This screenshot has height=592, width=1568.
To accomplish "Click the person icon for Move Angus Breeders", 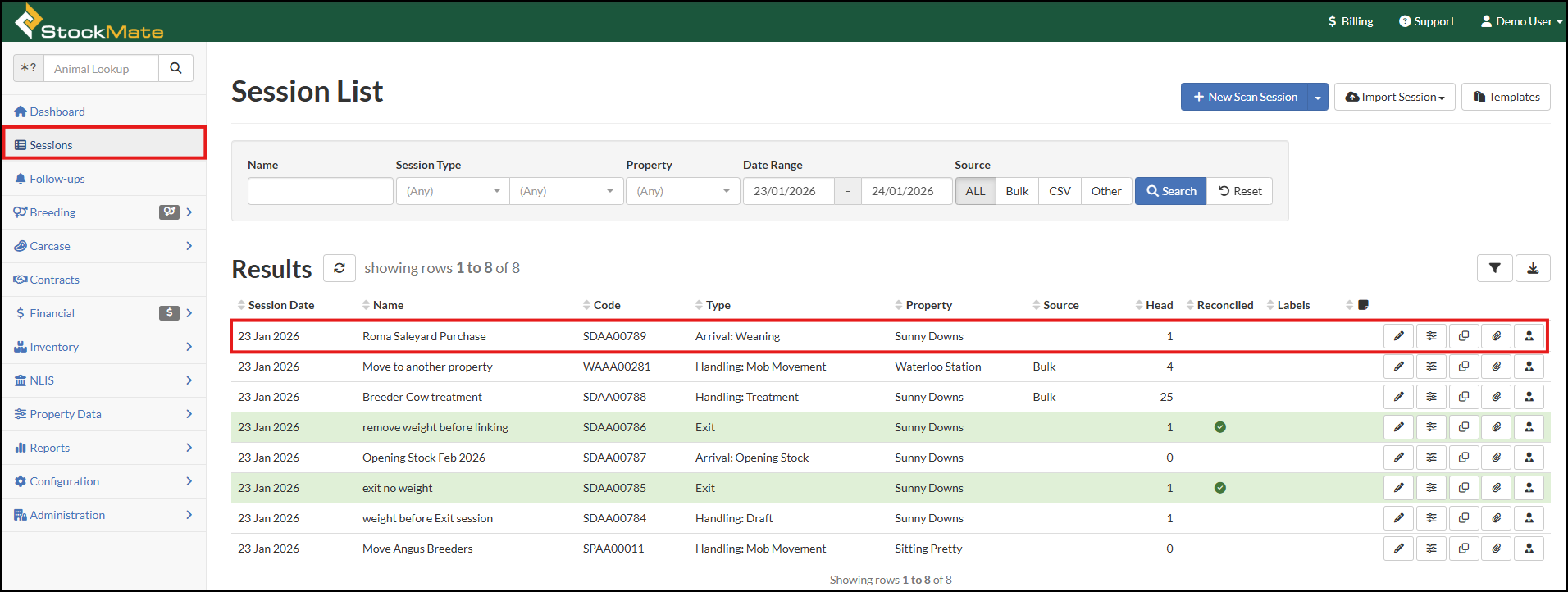I will click(1529, 549).
